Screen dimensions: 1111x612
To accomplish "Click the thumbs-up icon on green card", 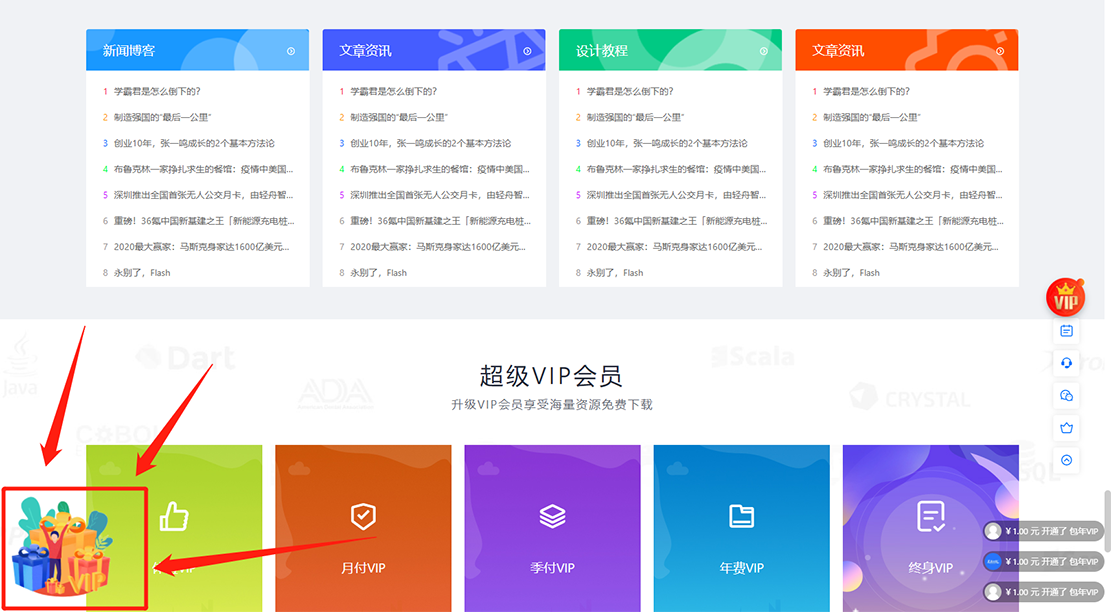I will 174,516.
